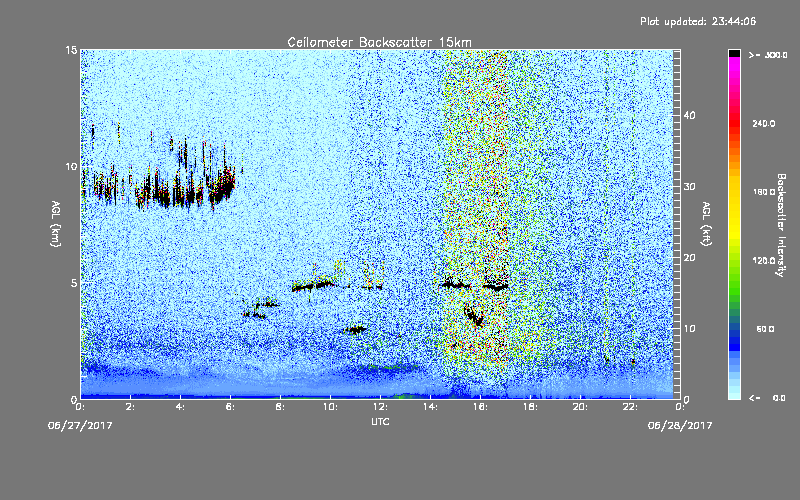Viewport: 800px width, 500px height.
Task: Click the '60.0' colorbar label
Action: tap(765, 329)
